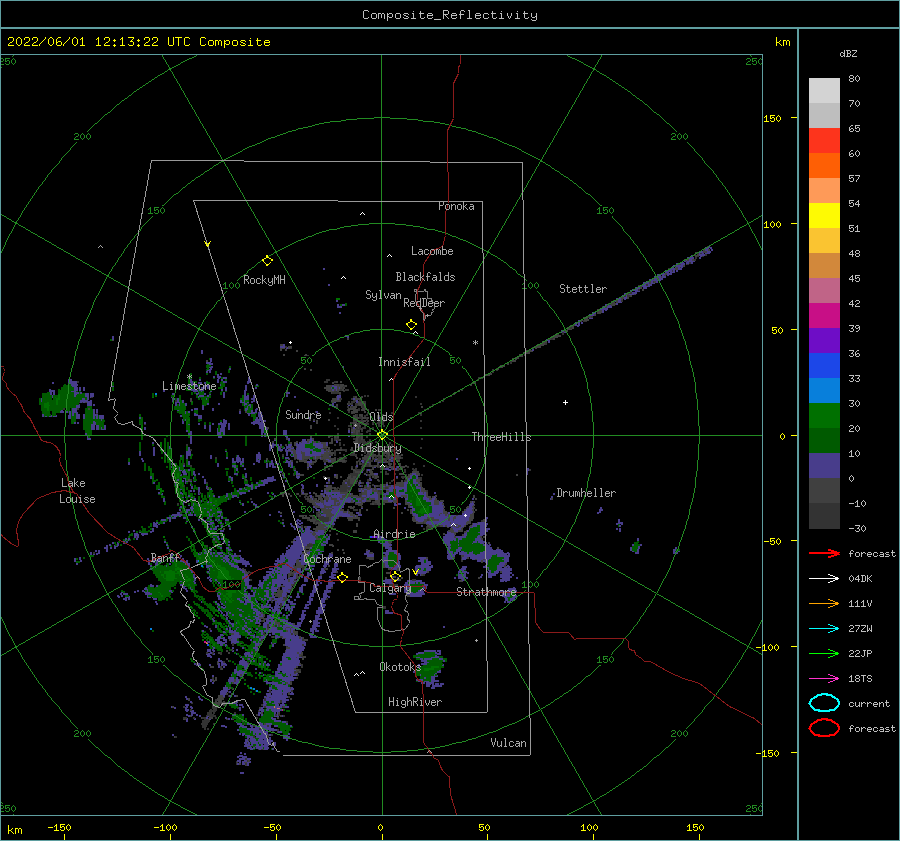
Task: Click the asterisk marker east of Innisfail
Action: click(x=475, y=343)
